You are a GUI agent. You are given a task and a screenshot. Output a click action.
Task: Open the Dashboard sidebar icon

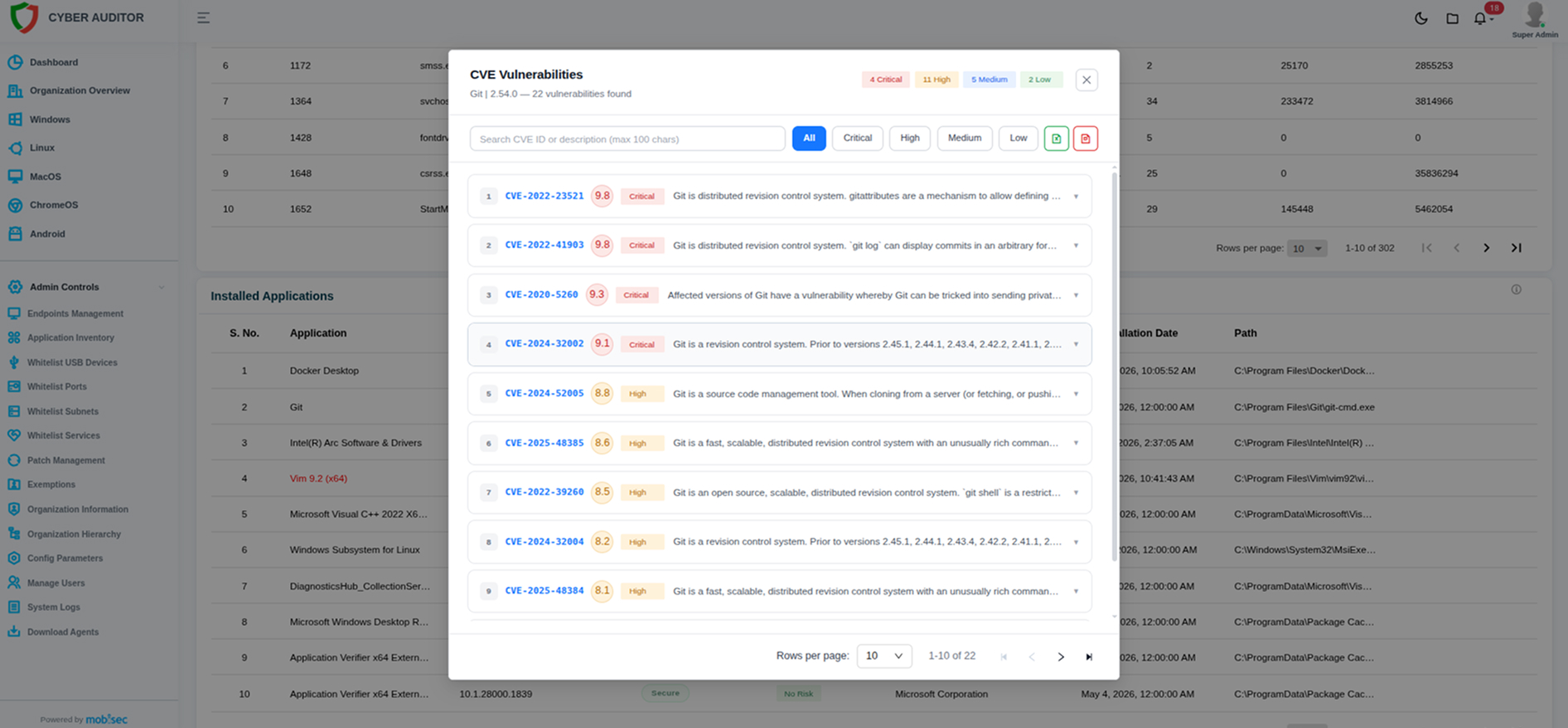tap(15, 62)
